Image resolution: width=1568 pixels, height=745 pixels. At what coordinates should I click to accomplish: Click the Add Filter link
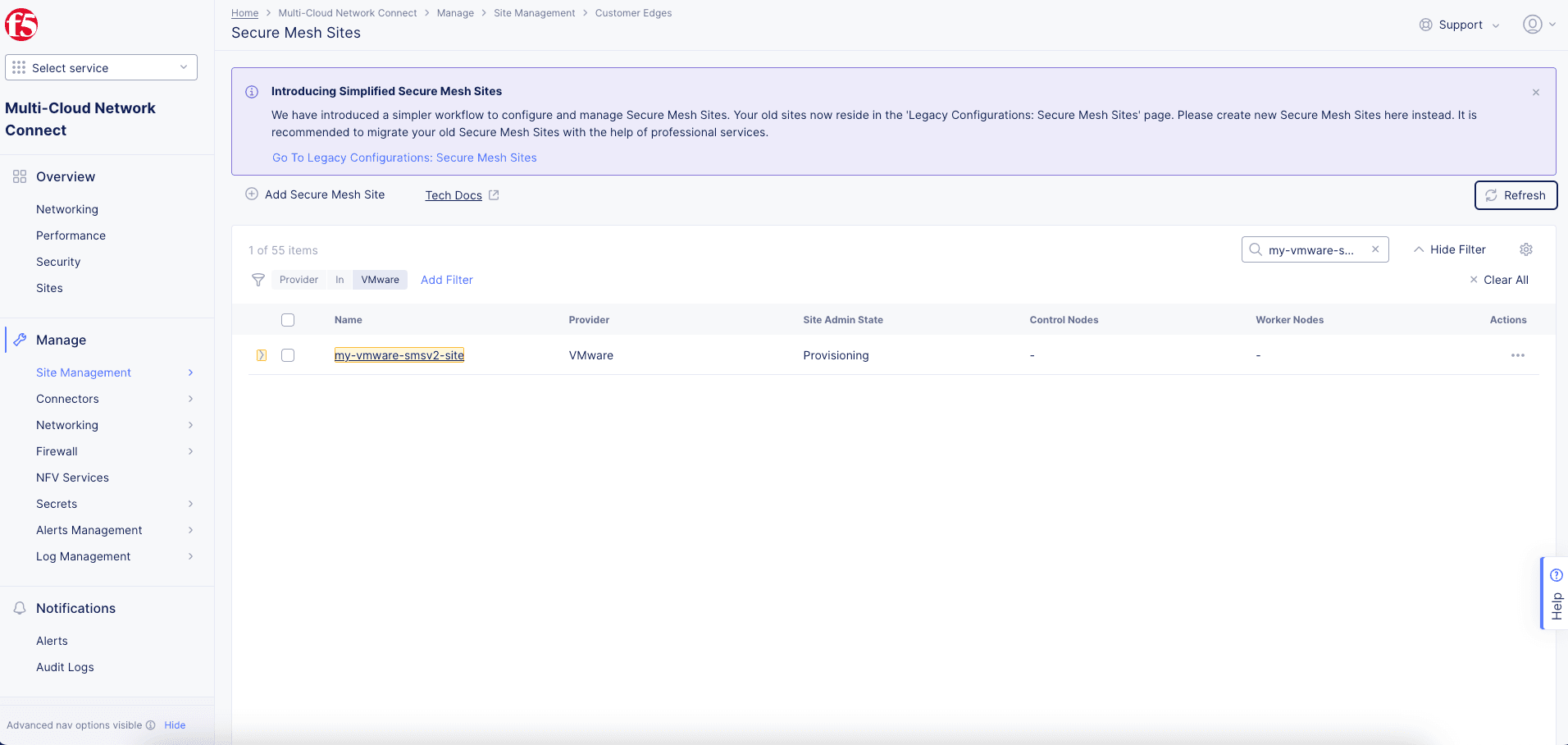pyautogui.click(x=447, y=280)
